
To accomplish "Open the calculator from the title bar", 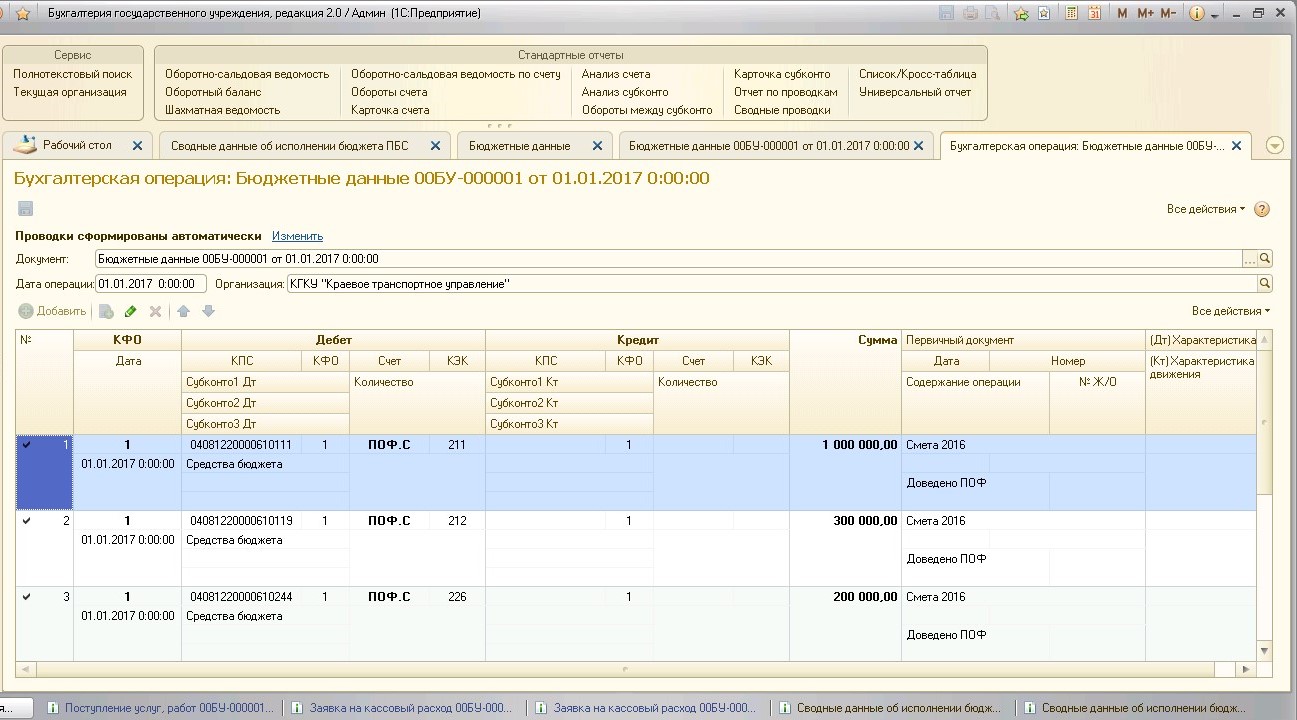I will [x=1072, y=13].
